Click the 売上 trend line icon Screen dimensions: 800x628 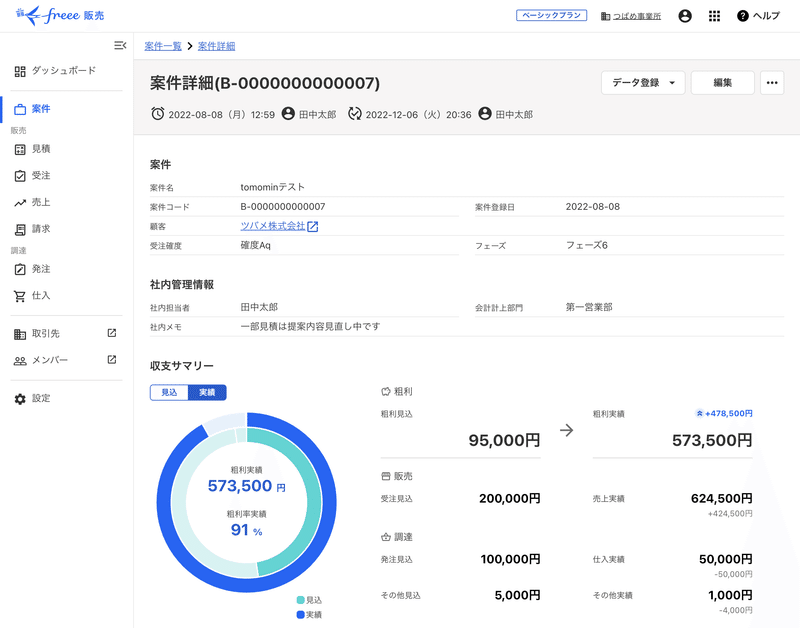point(20,203)
